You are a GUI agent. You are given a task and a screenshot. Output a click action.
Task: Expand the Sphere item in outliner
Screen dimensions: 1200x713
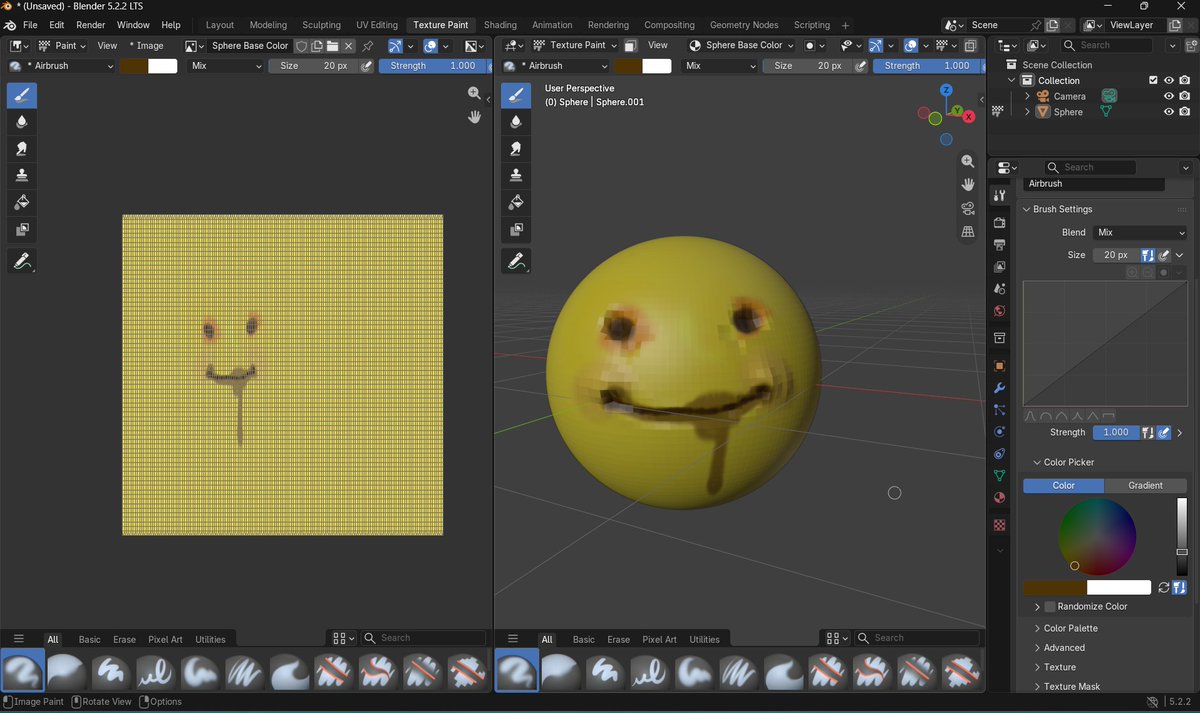click(1027, 112)
